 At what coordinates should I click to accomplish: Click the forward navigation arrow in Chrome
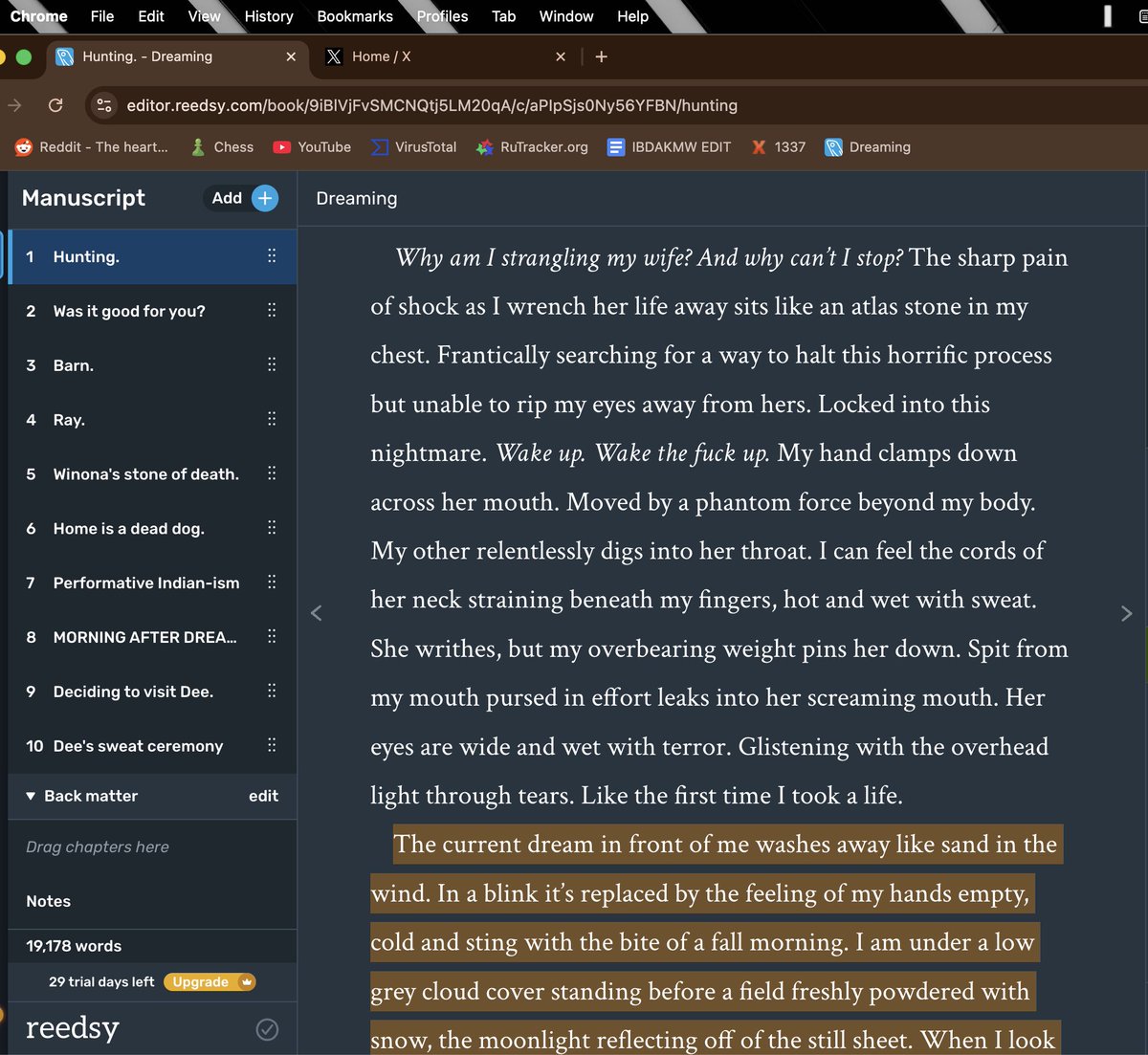tap(14, 105)
